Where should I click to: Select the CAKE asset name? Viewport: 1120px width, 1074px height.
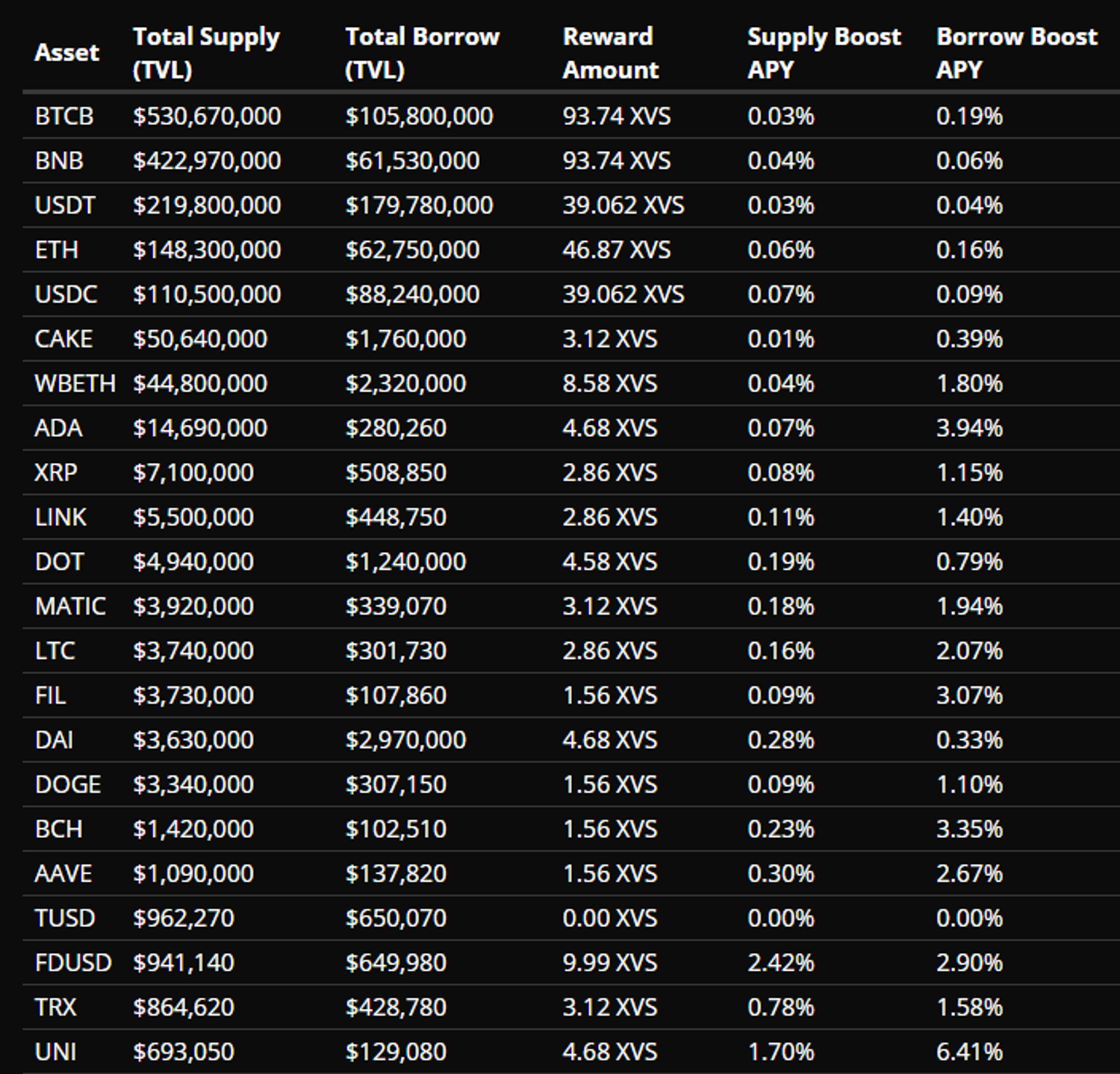63,339
